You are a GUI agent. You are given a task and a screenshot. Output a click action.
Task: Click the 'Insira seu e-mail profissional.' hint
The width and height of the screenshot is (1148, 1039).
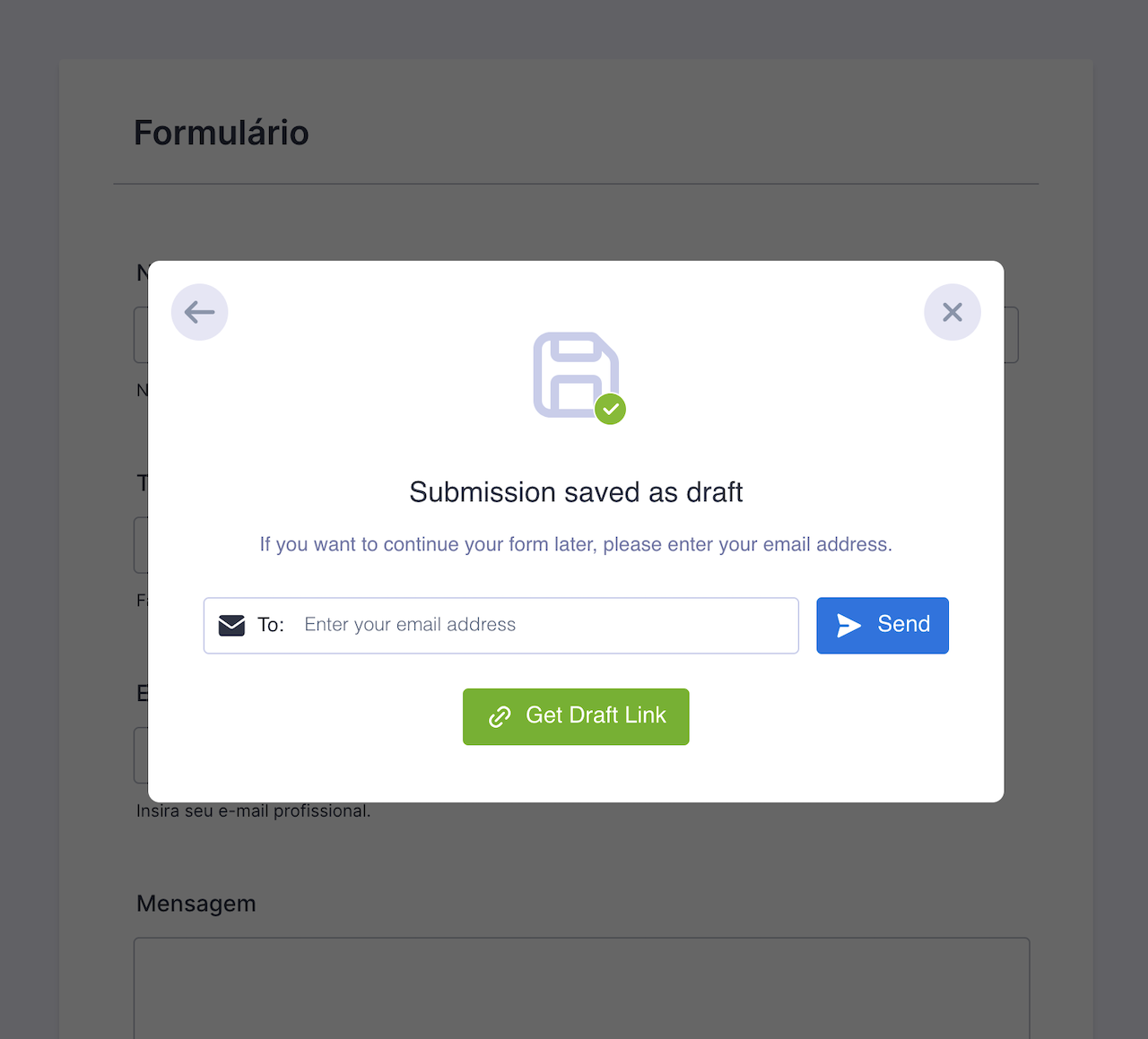point(253,811)
